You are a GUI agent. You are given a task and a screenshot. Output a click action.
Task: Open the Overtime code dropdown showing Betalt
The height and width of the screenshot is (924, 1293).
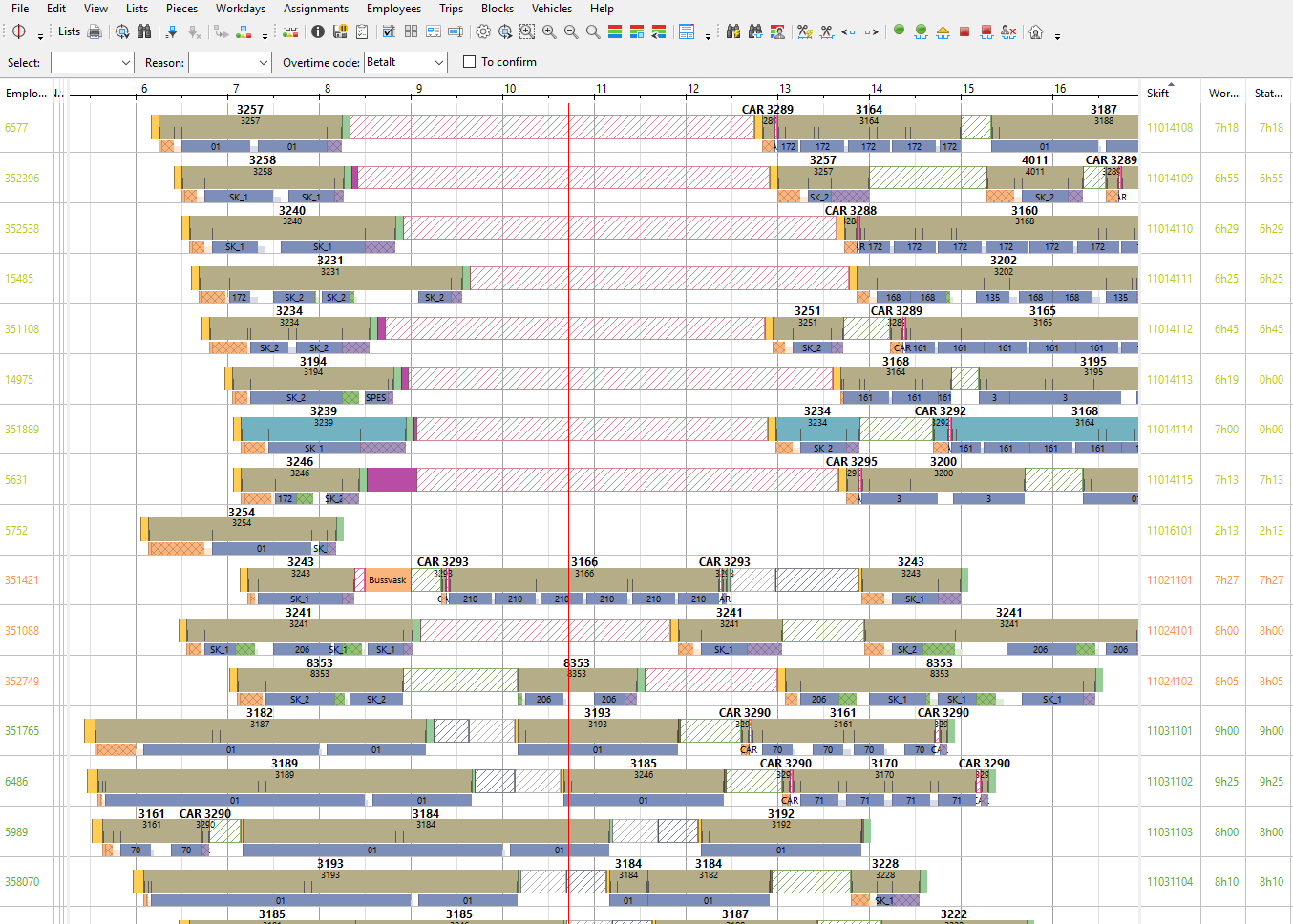click(x=406, y=62)
